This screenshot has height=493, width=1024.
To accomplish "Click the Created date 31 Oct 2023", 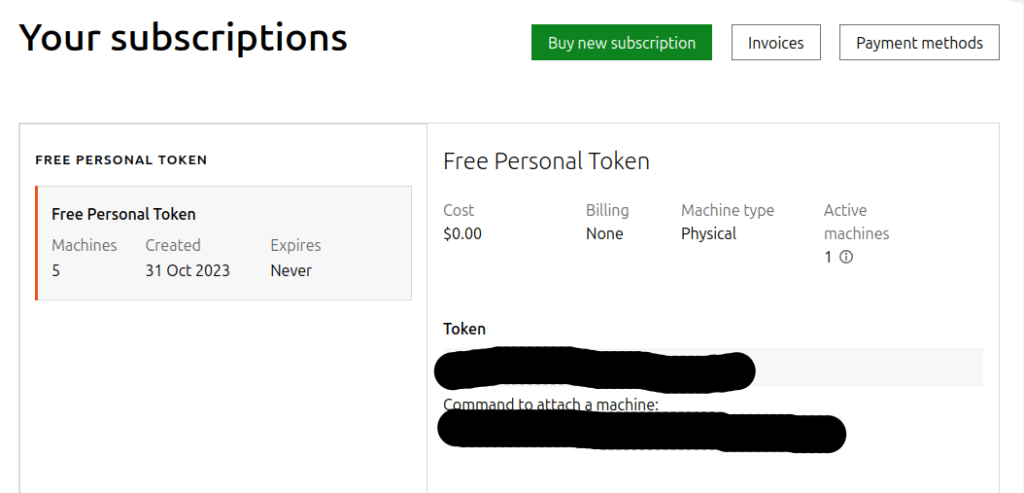I will (x=187, y=270).
